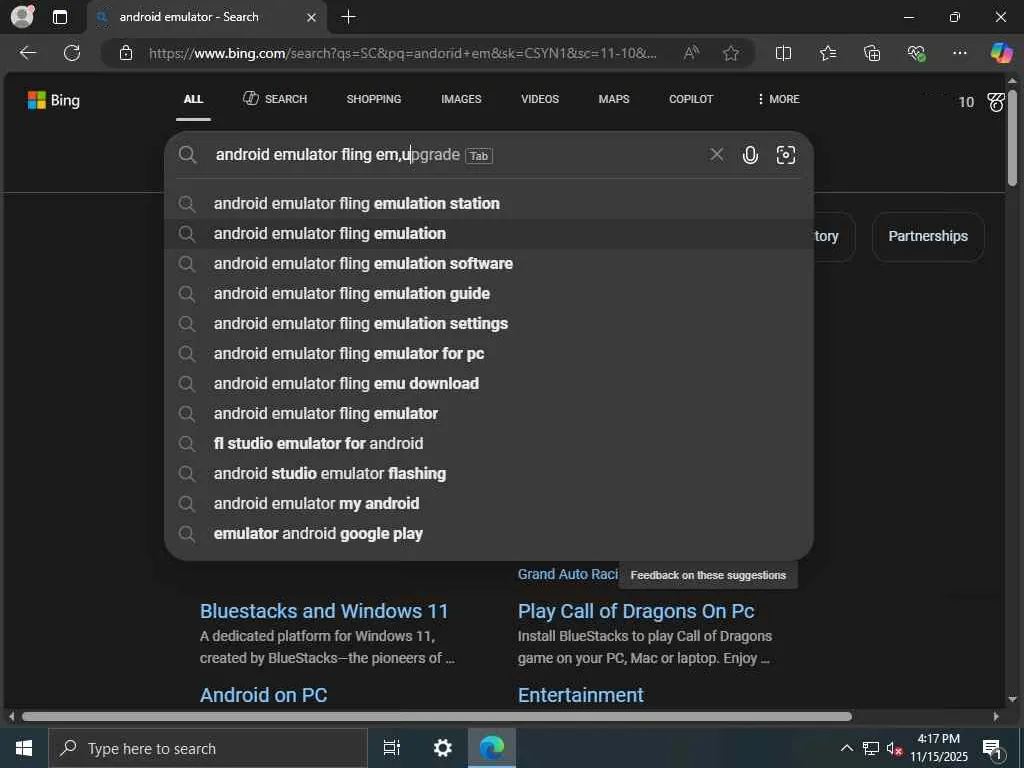Switch to the SEARCH tab
The image size is (1024, 768).
click(x=275, y=99)
